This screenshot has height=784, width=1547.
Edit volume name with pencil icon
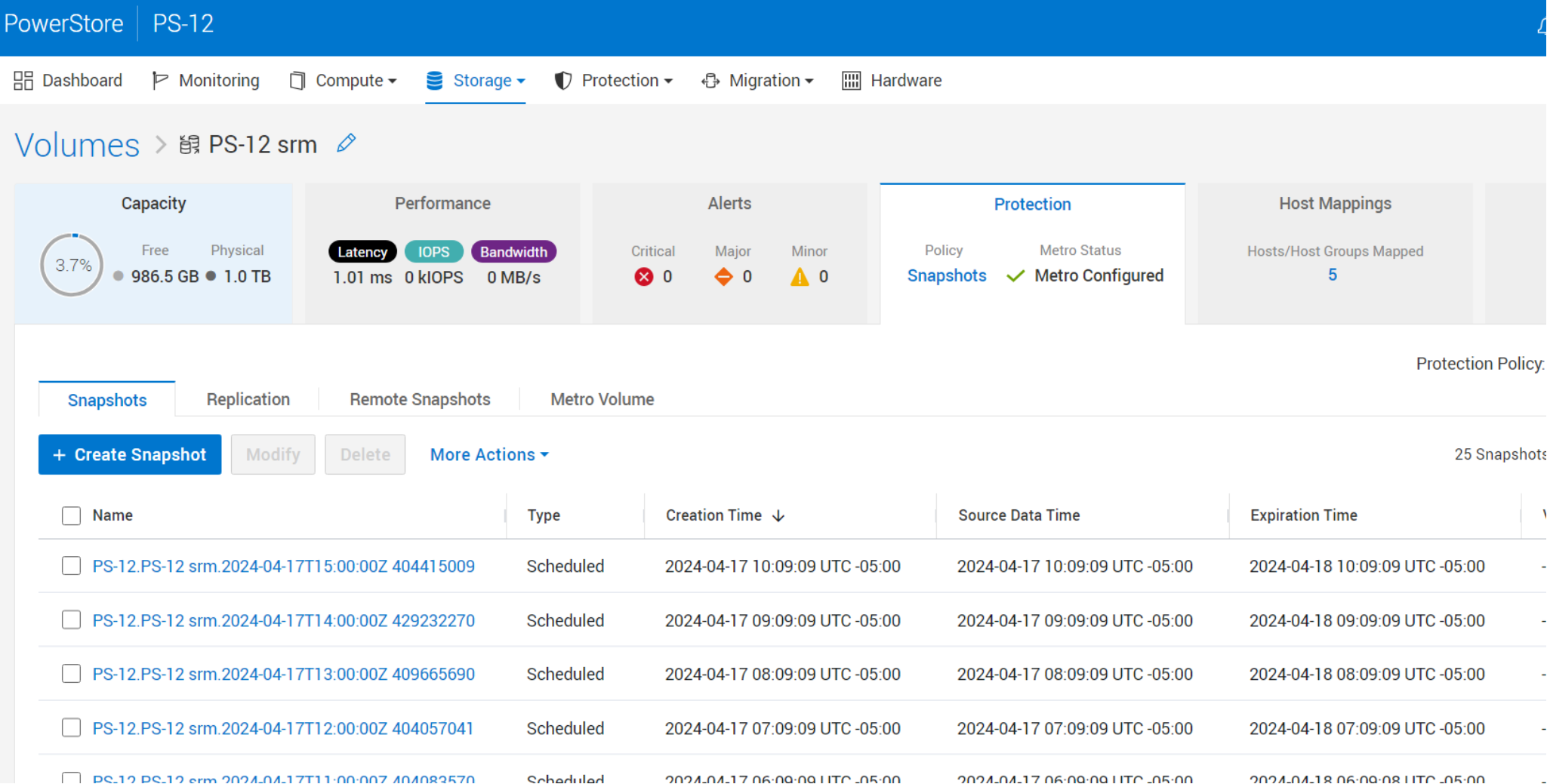click(346, 143)
